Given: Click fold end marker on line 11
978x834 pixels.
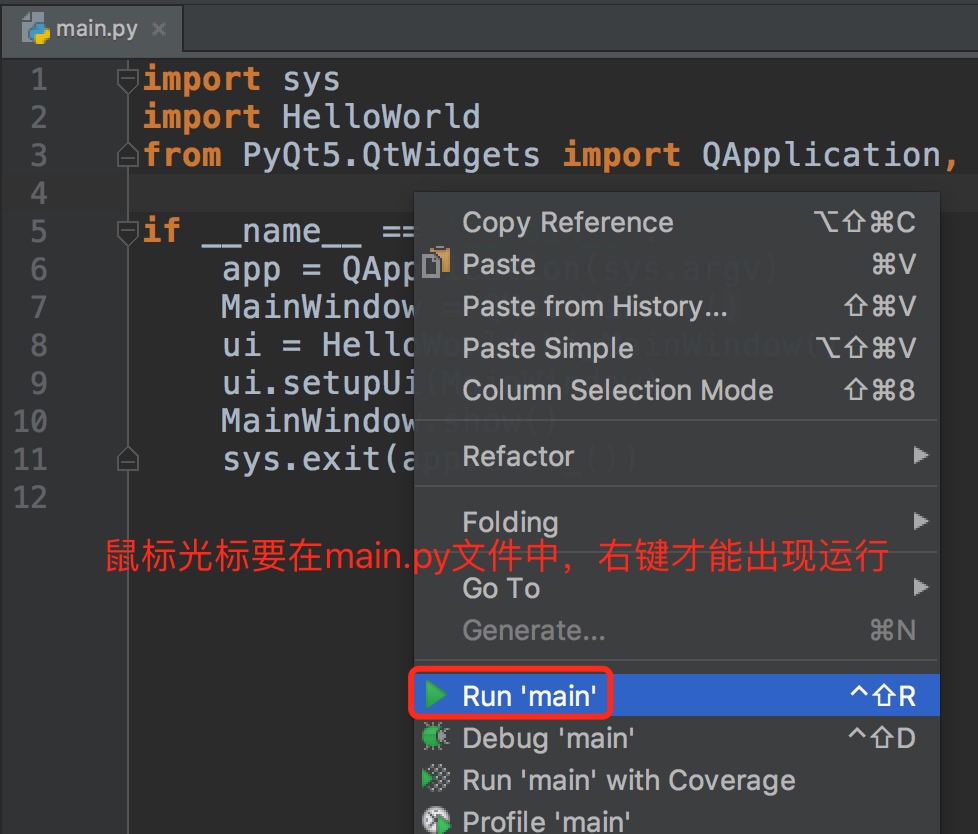Looking at the screenshot, I should coord(127,460).
